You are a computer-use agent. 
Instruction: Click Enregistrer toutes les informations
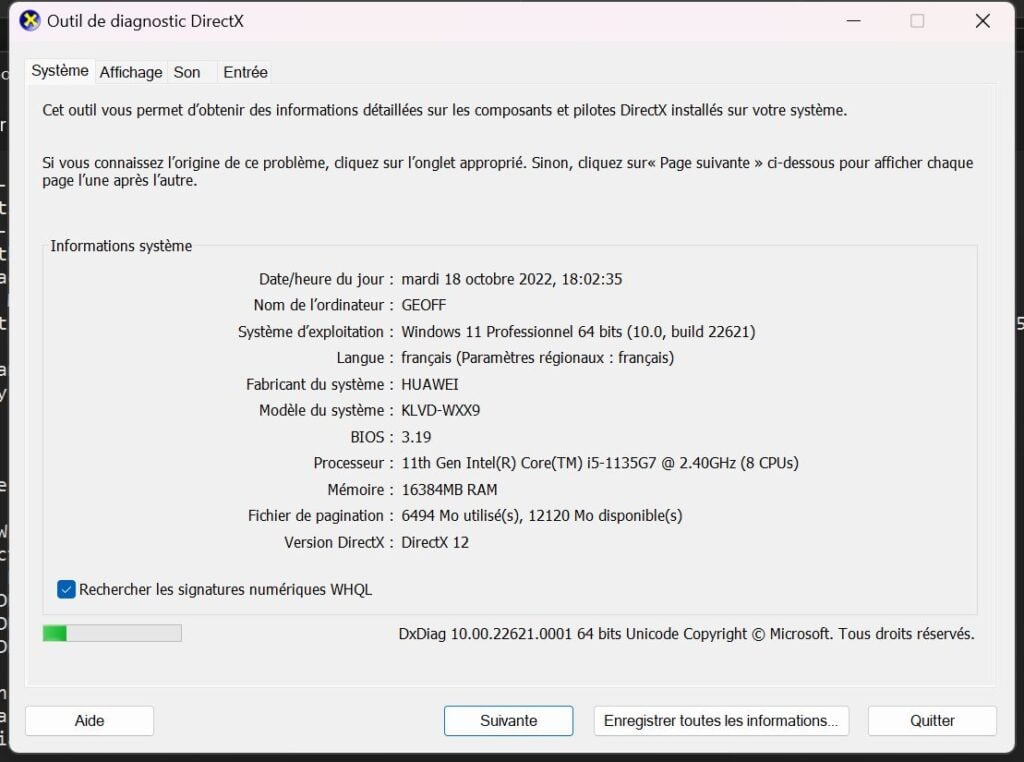721,721
